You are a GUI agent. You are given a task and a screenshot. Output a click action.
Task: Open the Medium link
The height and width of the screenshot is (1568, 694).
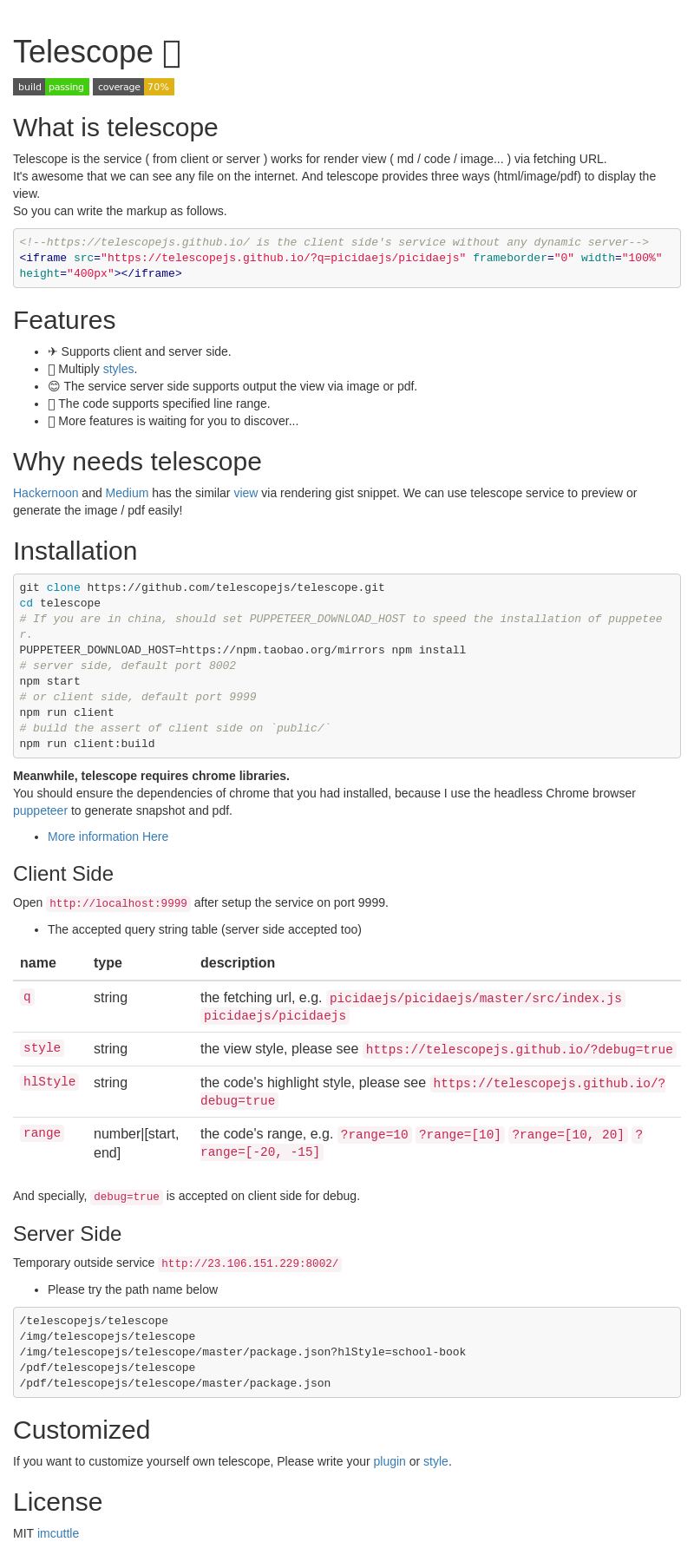(127, 493)
